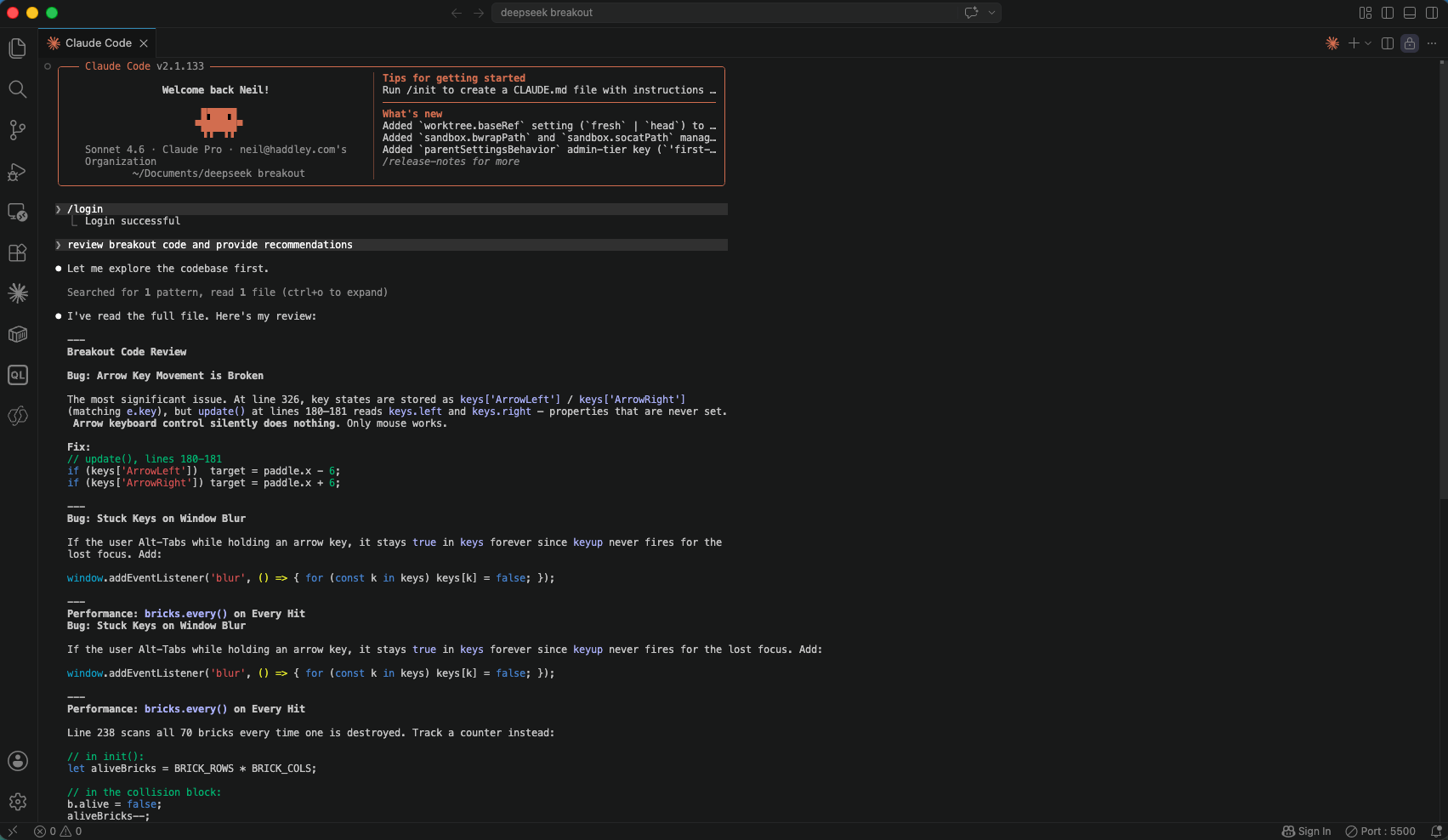Open the More Actions ellipsis menu
1448x840 pixels.
(x=1432, y=43)
